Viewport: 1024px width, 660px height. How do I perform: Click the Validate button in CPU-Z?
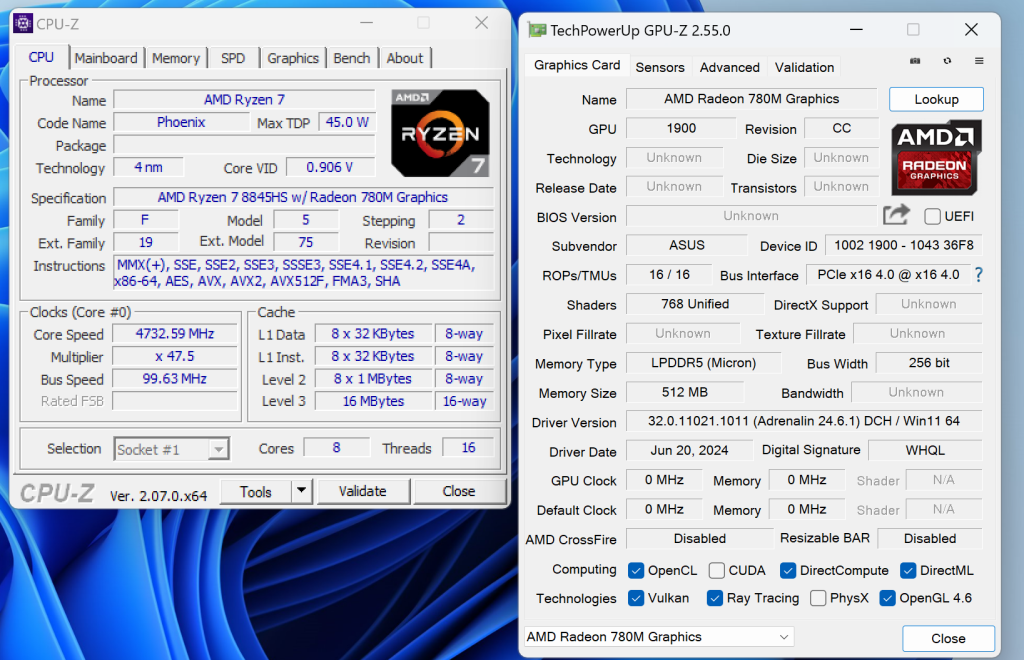click(x=362, y=491)
